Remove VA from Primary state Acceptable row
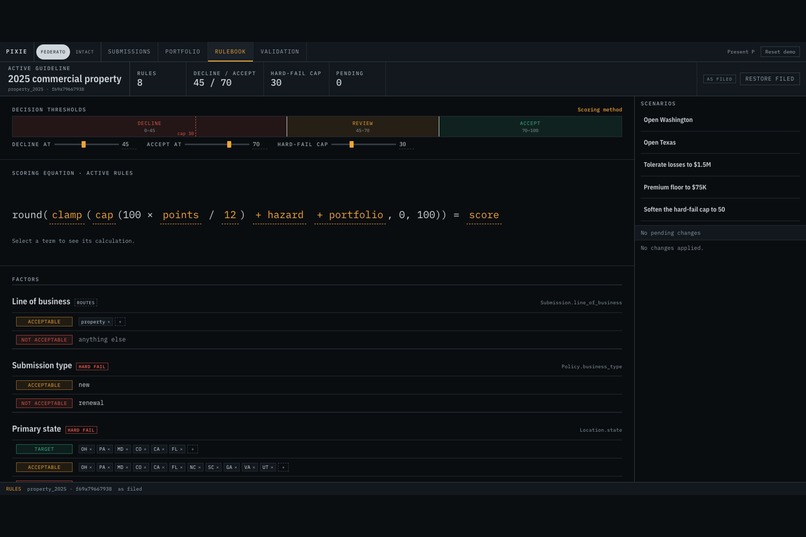The width and height of the screenshot is (806, 537). point(254,468)
